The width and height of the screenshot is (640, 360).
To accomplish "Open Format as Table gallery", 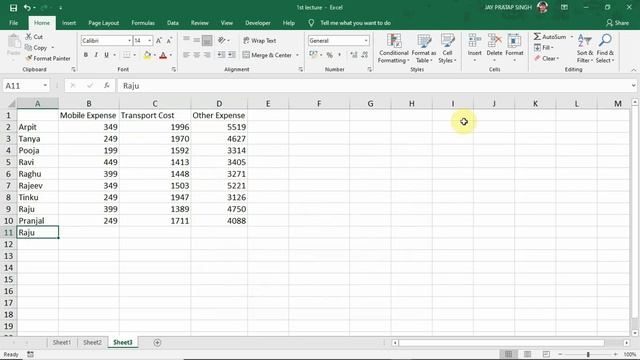I will pos(424,49).
